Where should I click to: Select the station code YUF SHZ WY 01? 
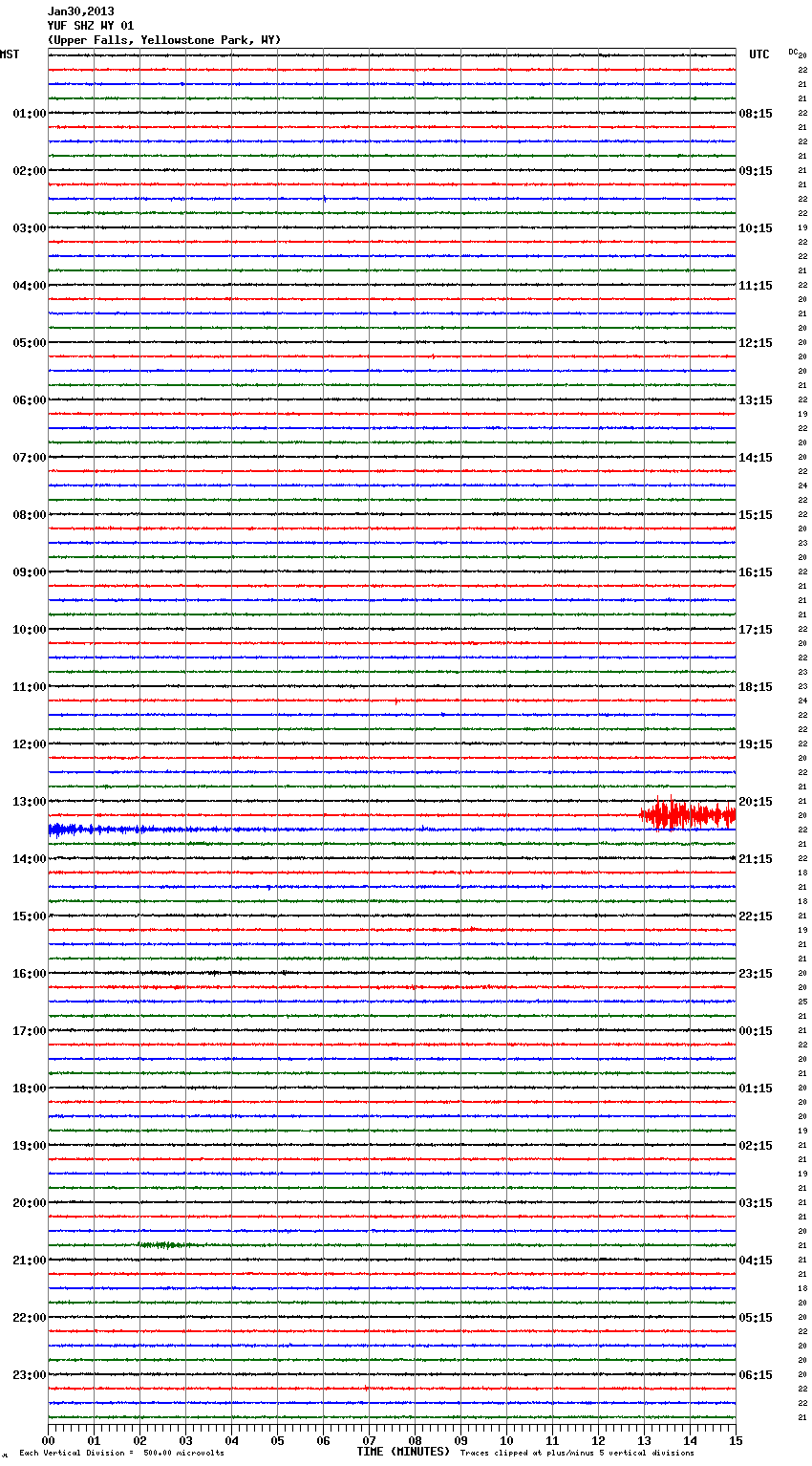91,26
